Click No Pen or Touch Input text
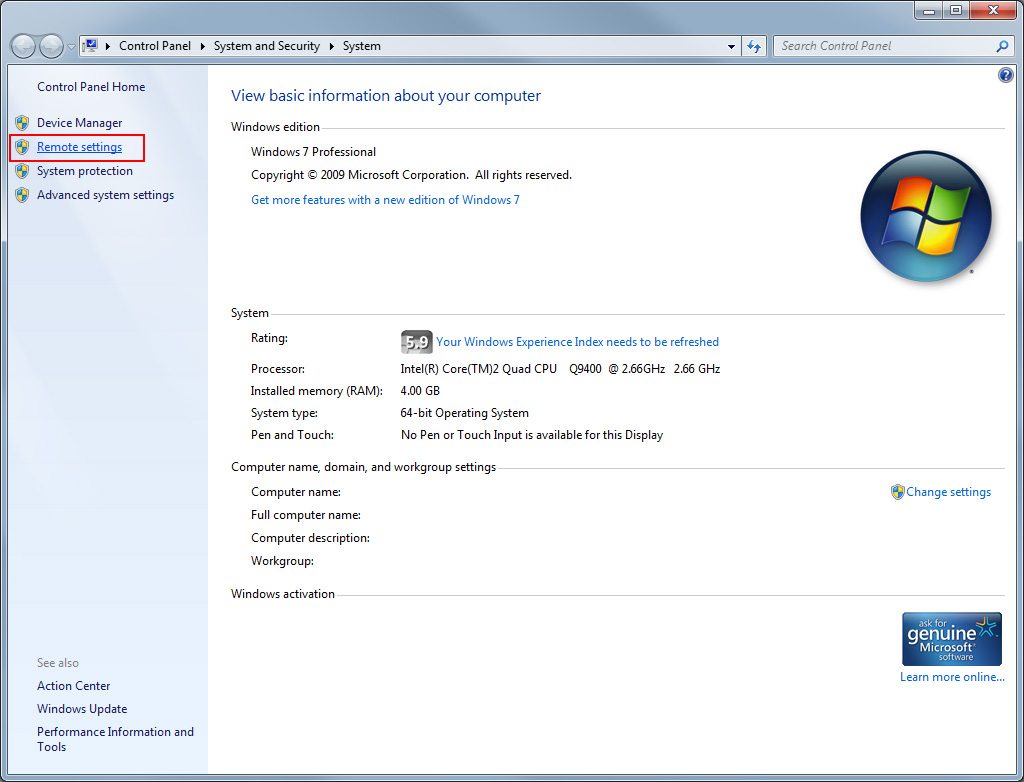 tap(532, 435)
